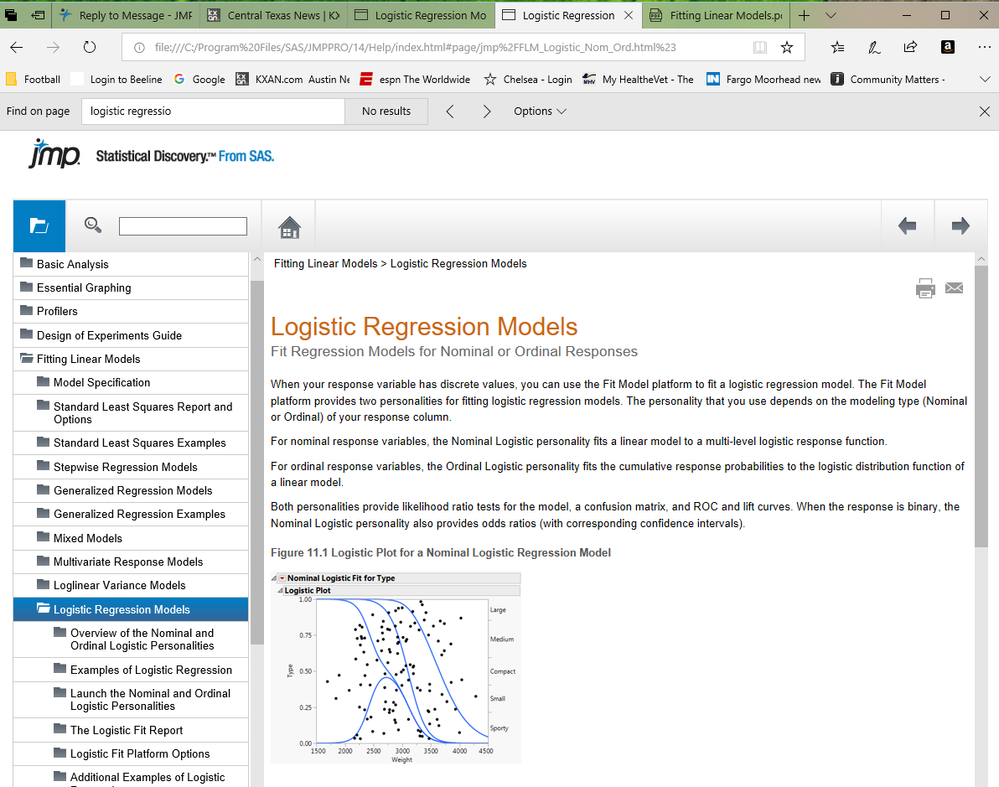Open Fargo Moorhead news bookmark

764,80
